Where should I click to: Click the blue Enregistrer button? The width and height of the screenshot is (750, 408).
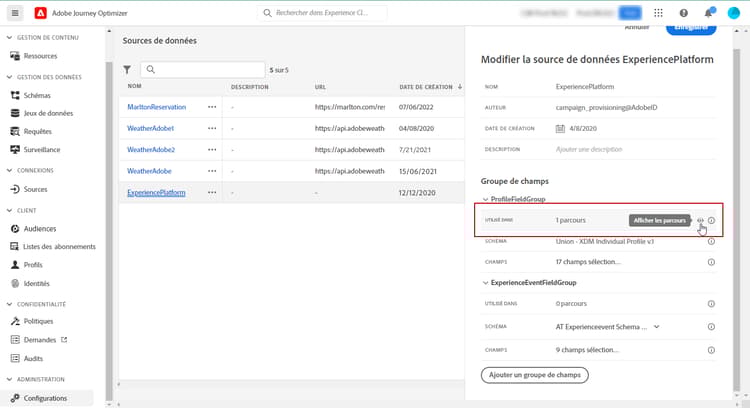[691, 28]
